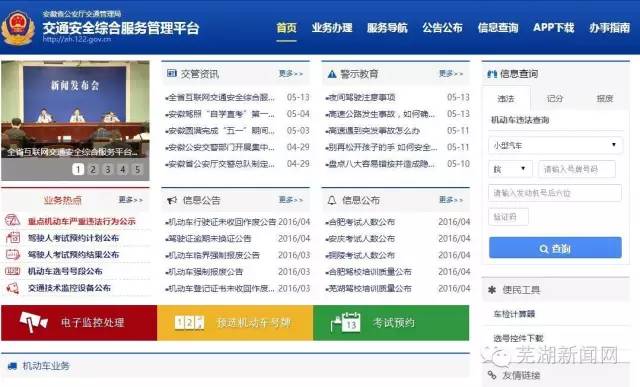Open the 小型汽车 vehicle type dropdown
The image size is (640, 387).
[x=556, y=145]
